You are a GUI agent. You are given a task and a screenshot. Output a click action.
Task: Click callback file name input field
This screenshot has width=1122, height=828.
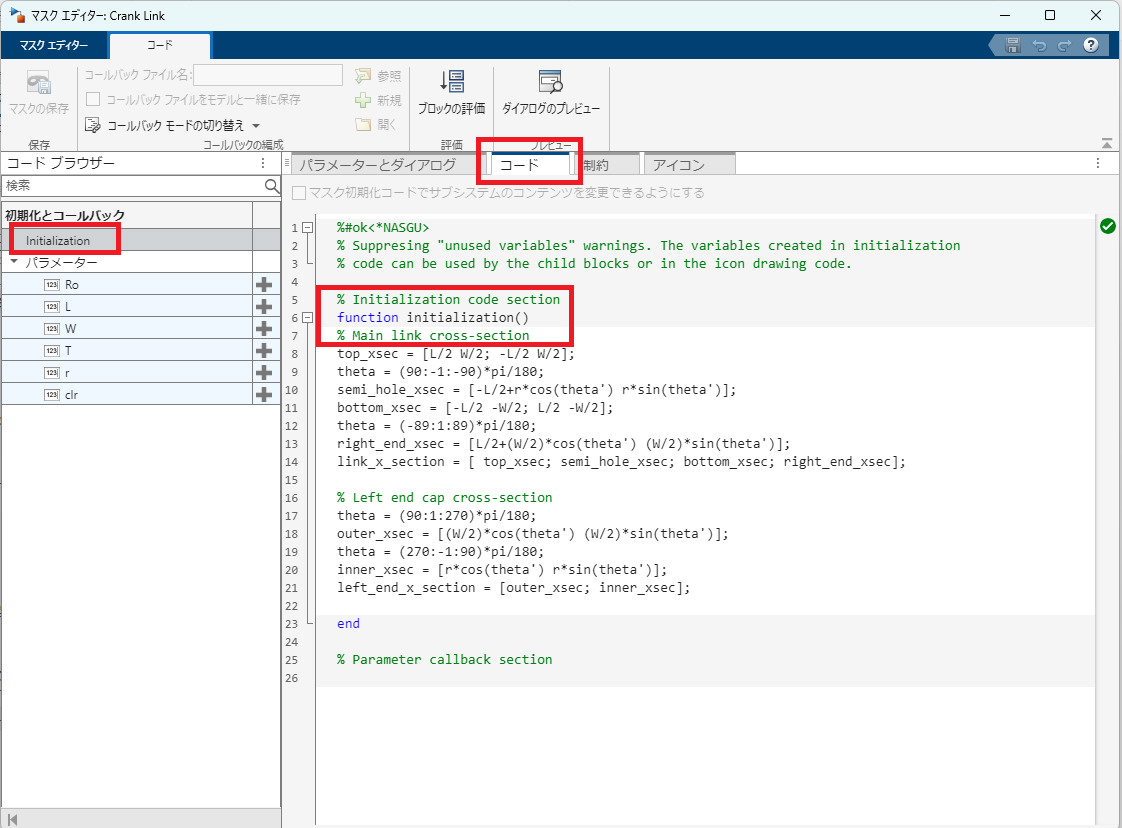click(268, 75)
